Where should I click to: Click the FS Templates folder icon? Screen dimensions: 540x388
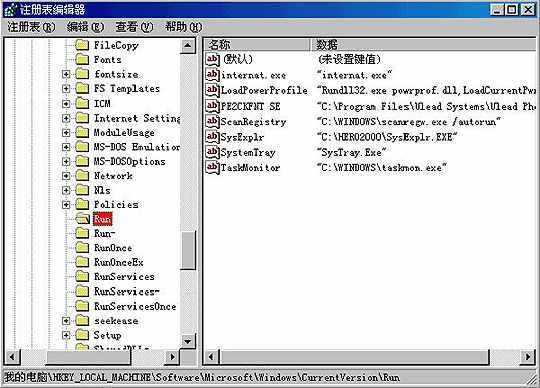82,88
